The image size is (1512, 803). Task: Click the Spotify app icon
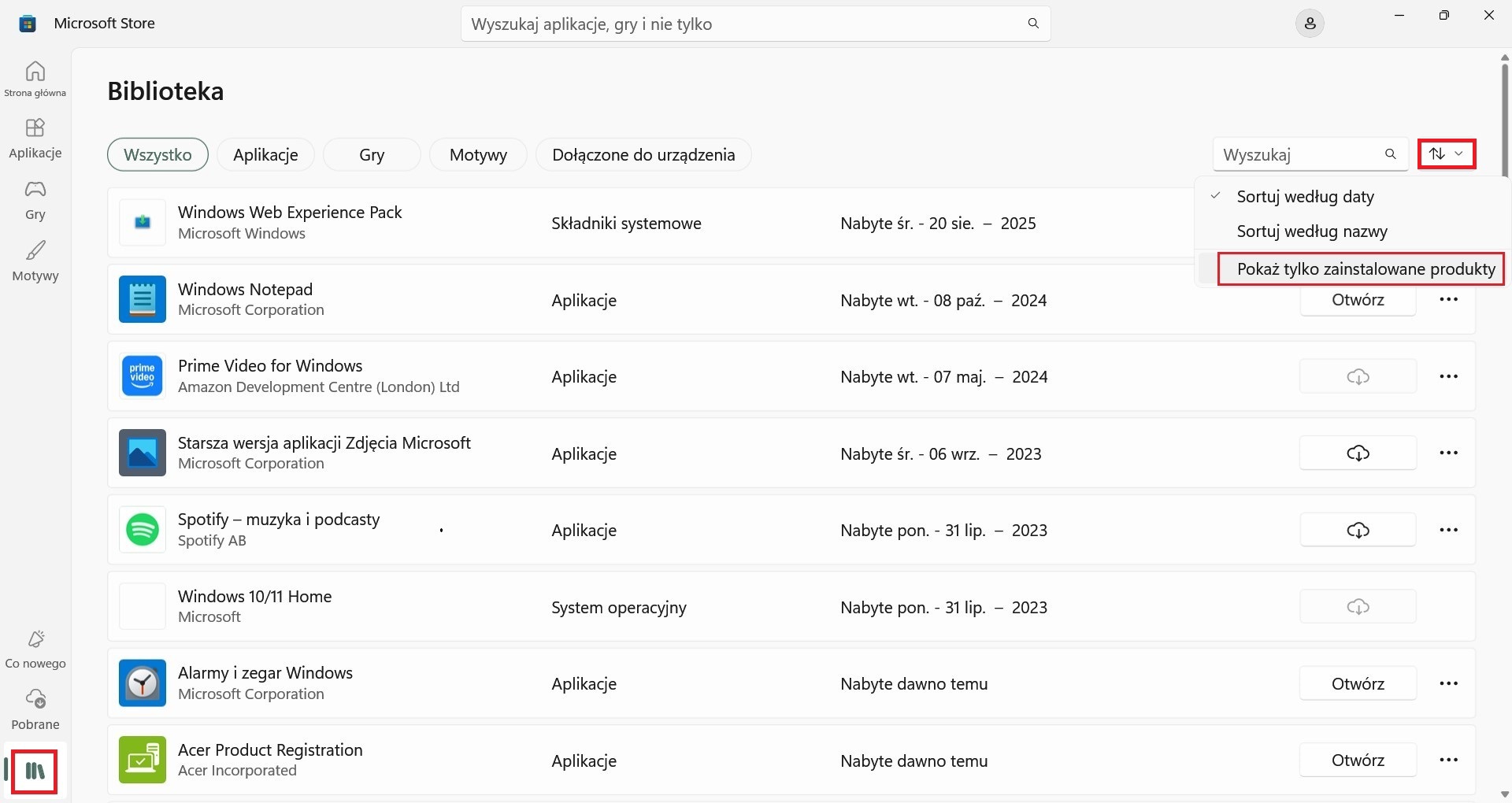point(143,530)
